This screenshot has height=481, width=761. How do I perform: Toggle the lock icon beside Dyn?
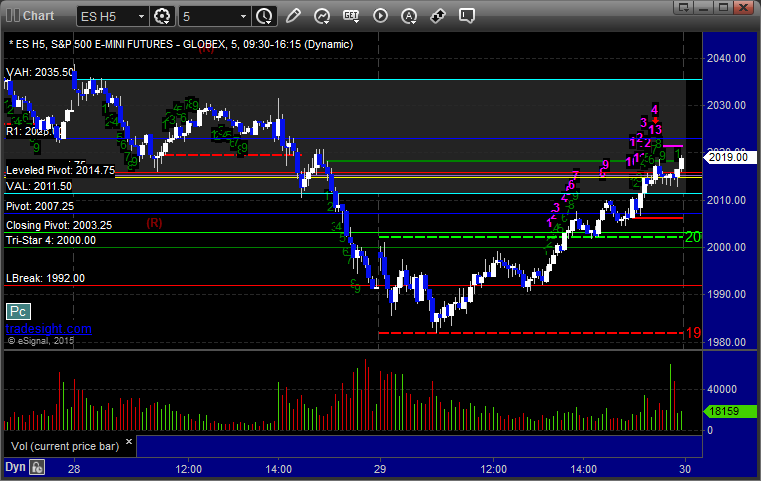[x=37, y=467]
